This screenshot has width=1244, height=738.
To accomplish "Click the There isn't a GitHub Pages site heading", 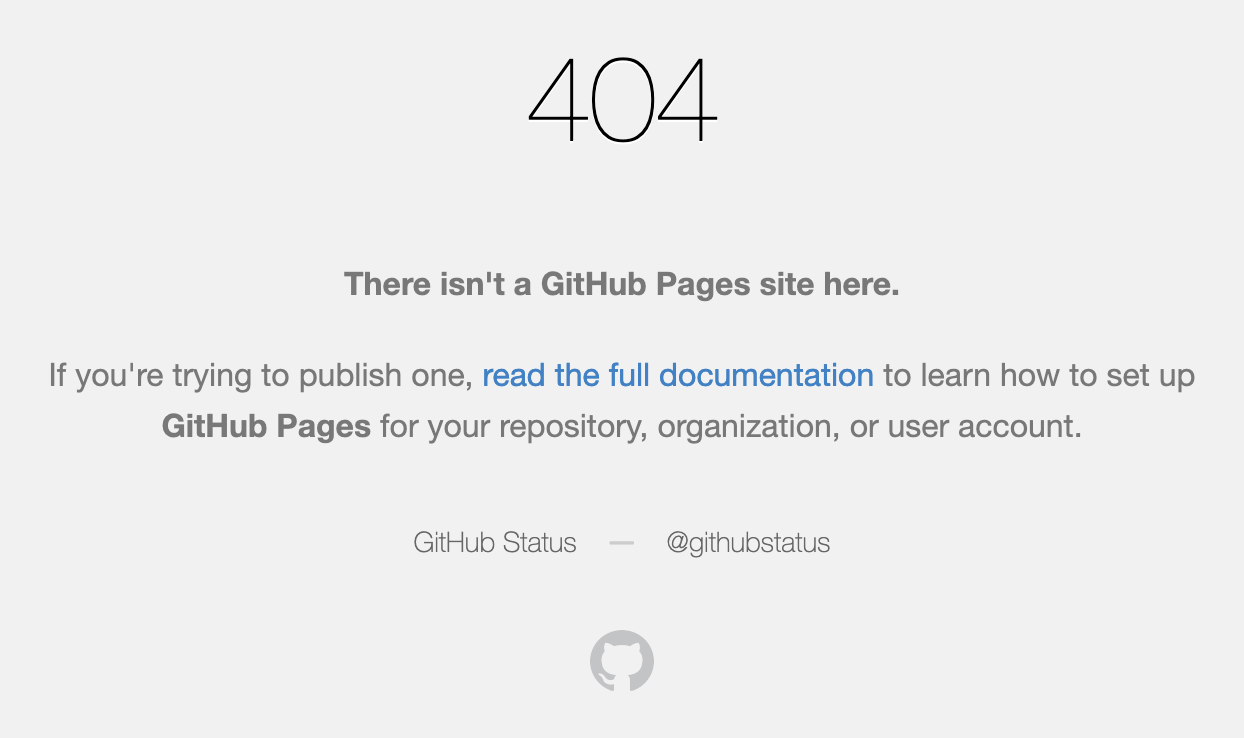I will point(622,284).
